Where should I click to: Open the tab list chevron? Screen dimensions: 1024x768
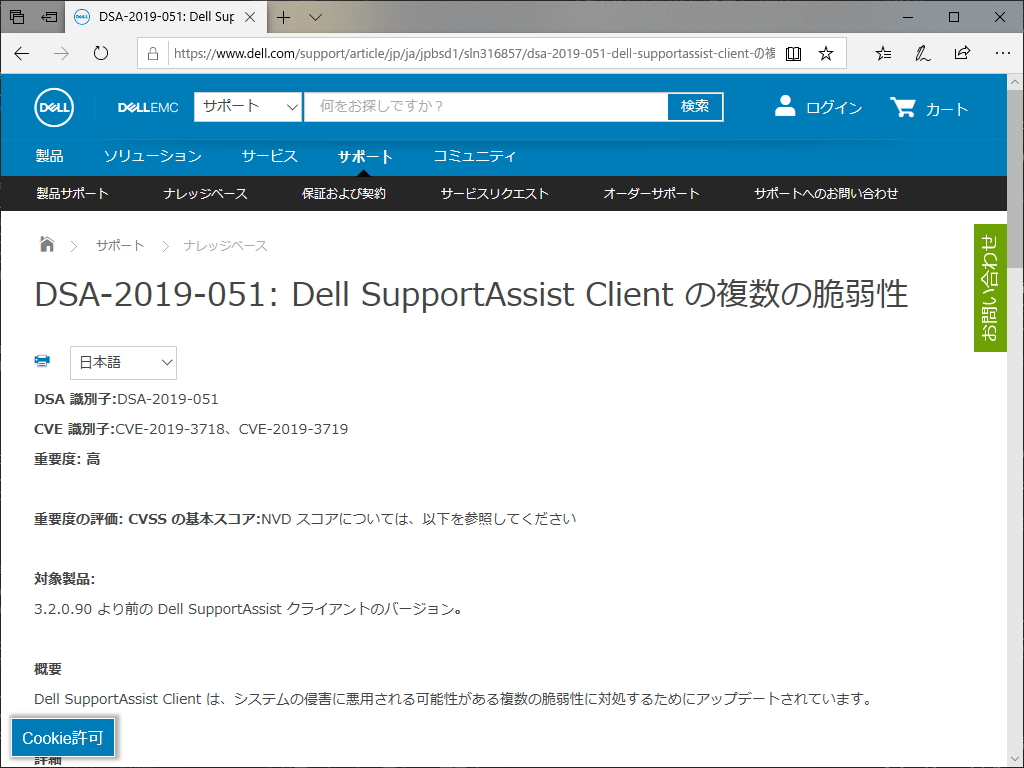[x=316, y=16]
